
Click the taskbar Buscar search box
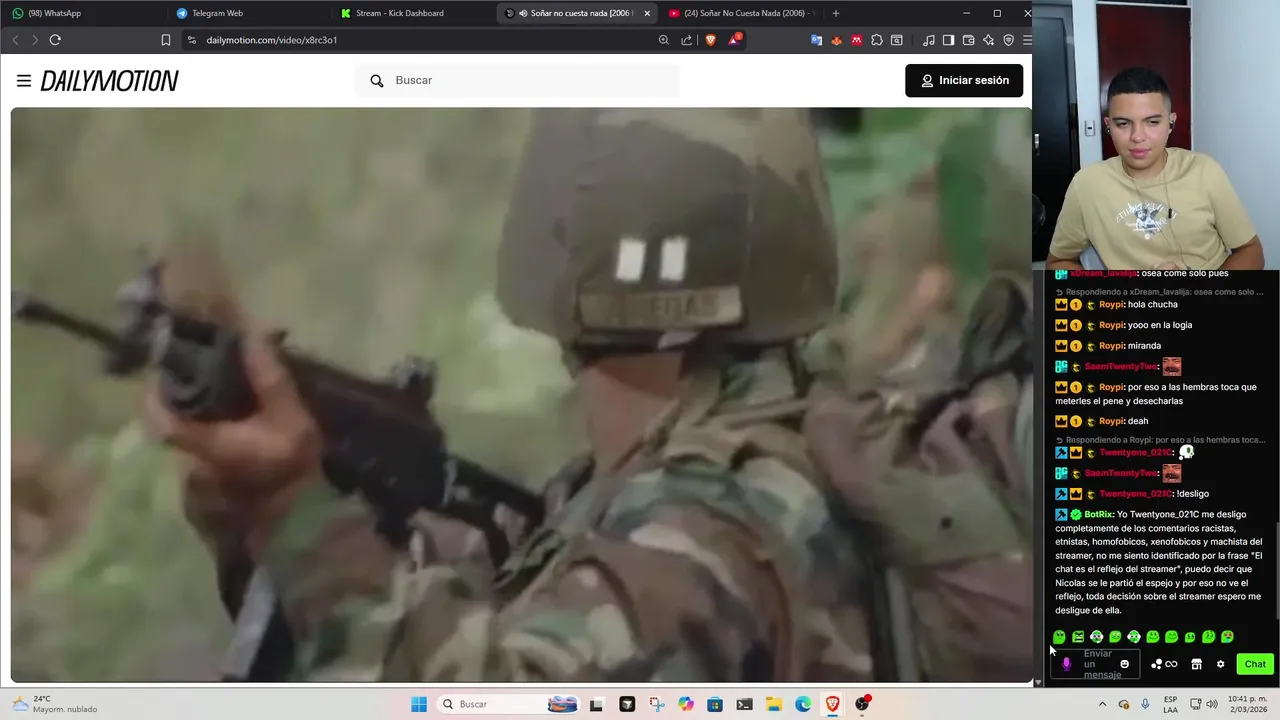(509, 704)
